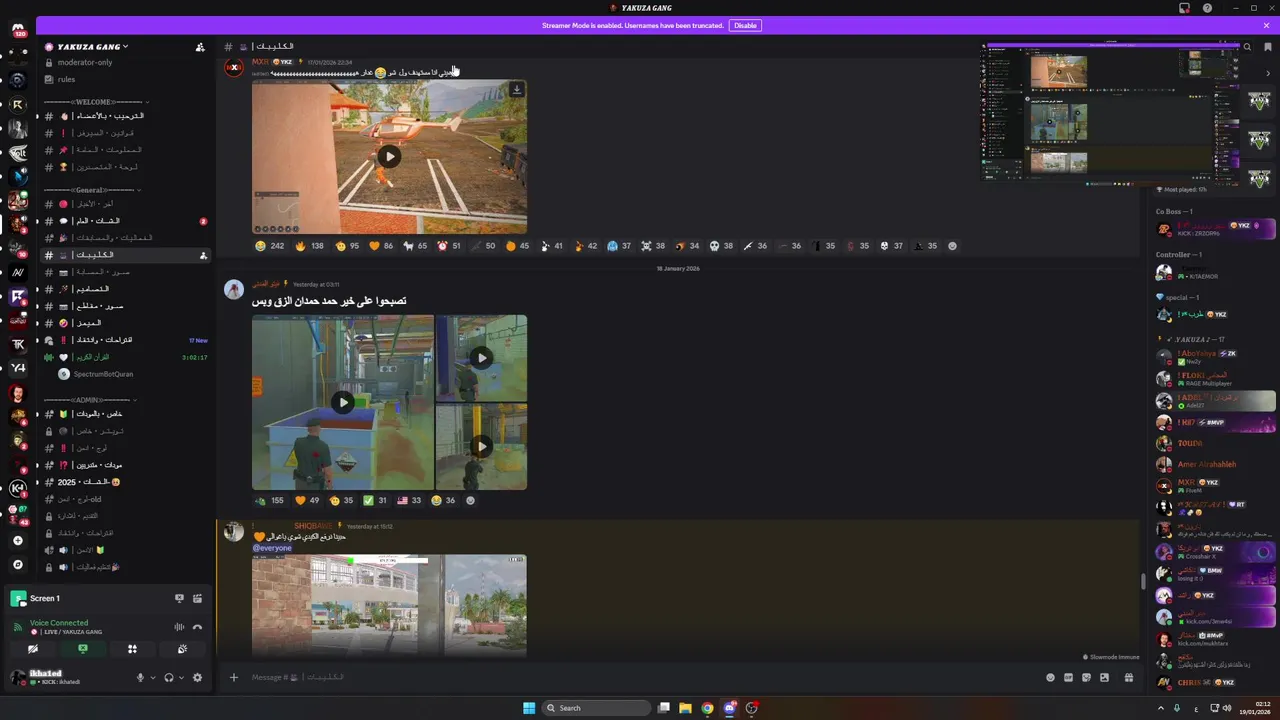The width and height of the screenshot is (1280, 720).
Task: Open the rules channel
Action: (x=124, y=79)
